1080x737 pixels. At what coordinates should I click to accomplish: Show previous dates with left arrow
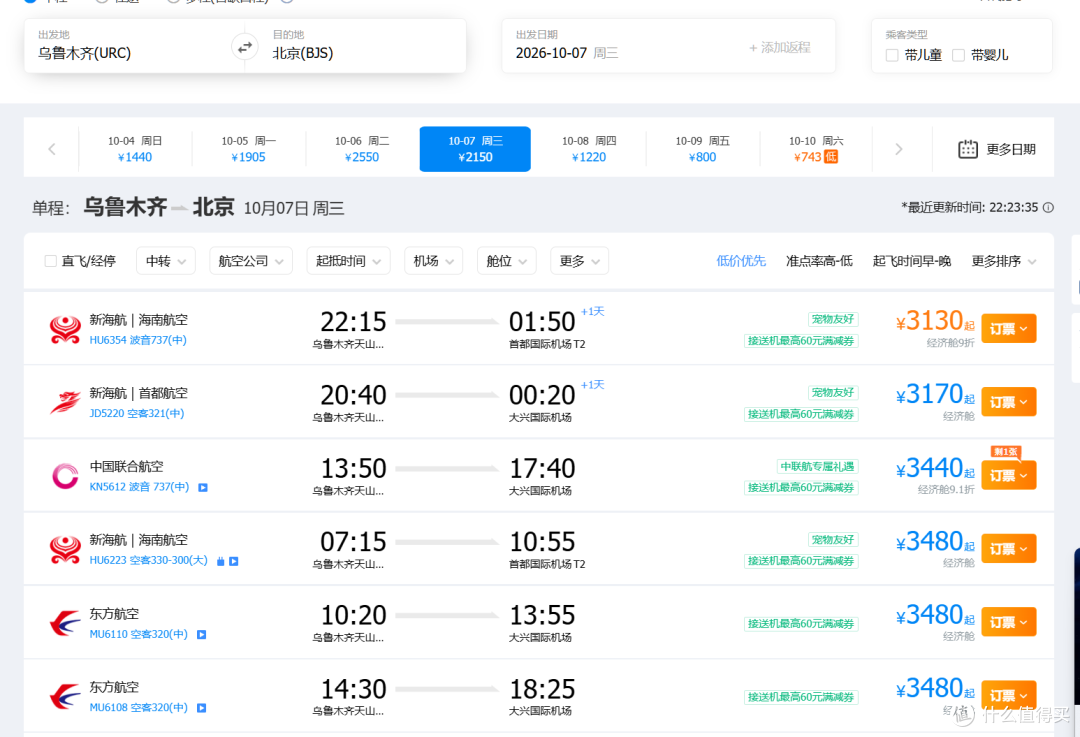click(52, 149)
